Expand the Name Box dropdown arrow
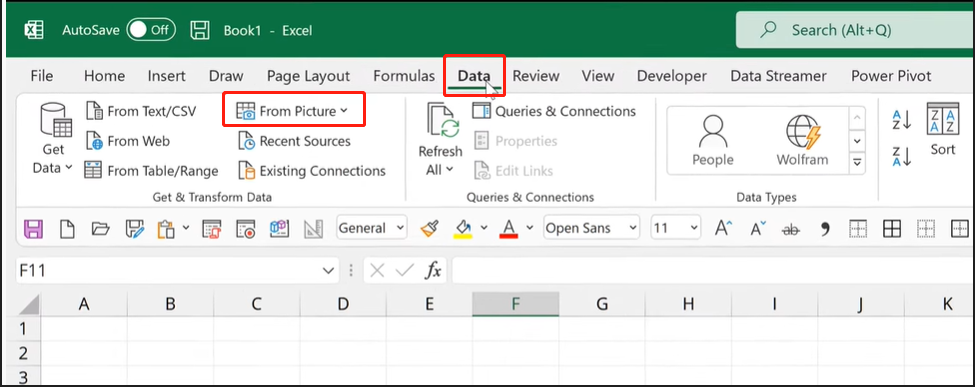This screenshot has height=387, width=975. click(x=328, y=271)
